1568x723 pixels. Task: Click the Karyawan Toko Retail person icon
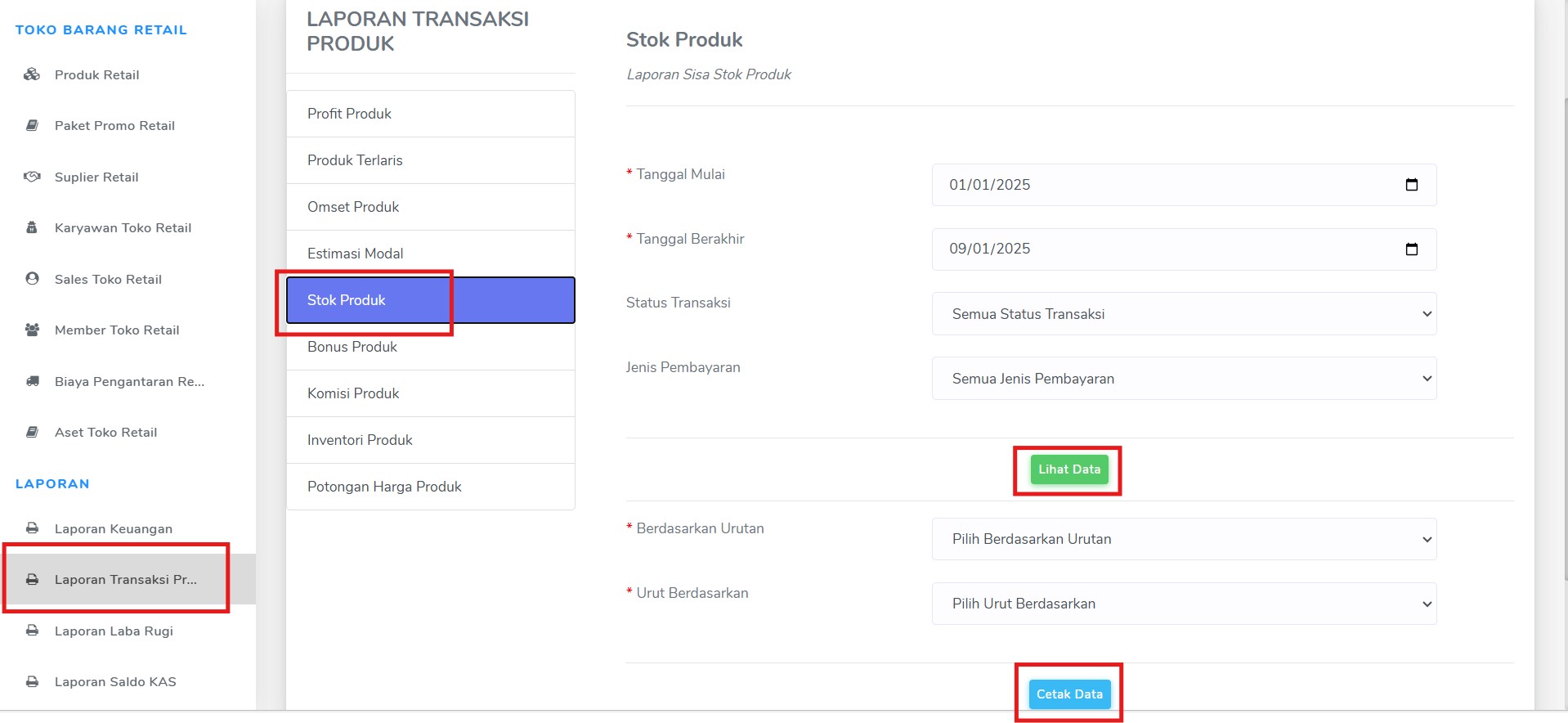(32, 227)
